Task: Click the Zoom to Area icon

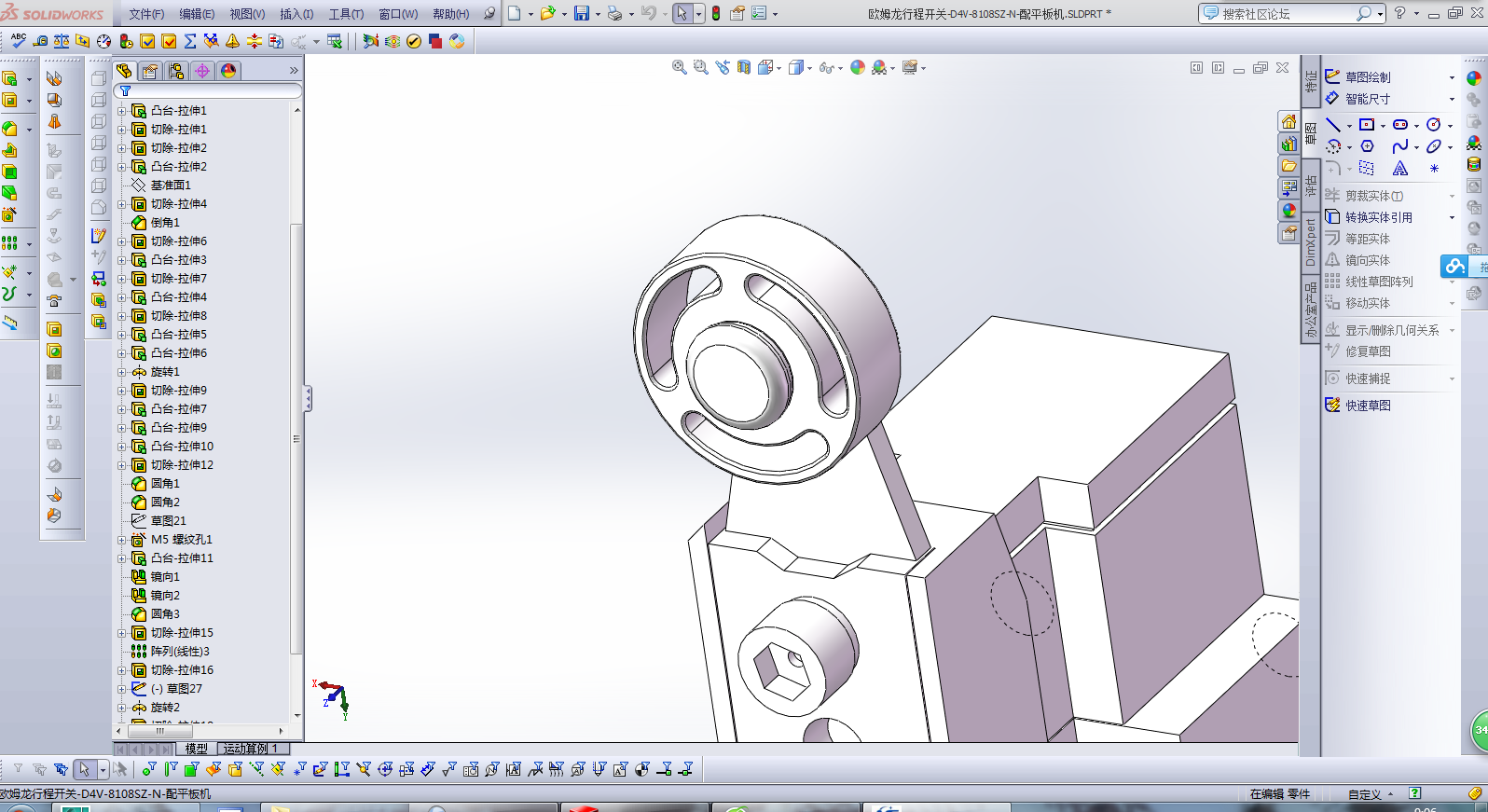Action: point(701,67)
